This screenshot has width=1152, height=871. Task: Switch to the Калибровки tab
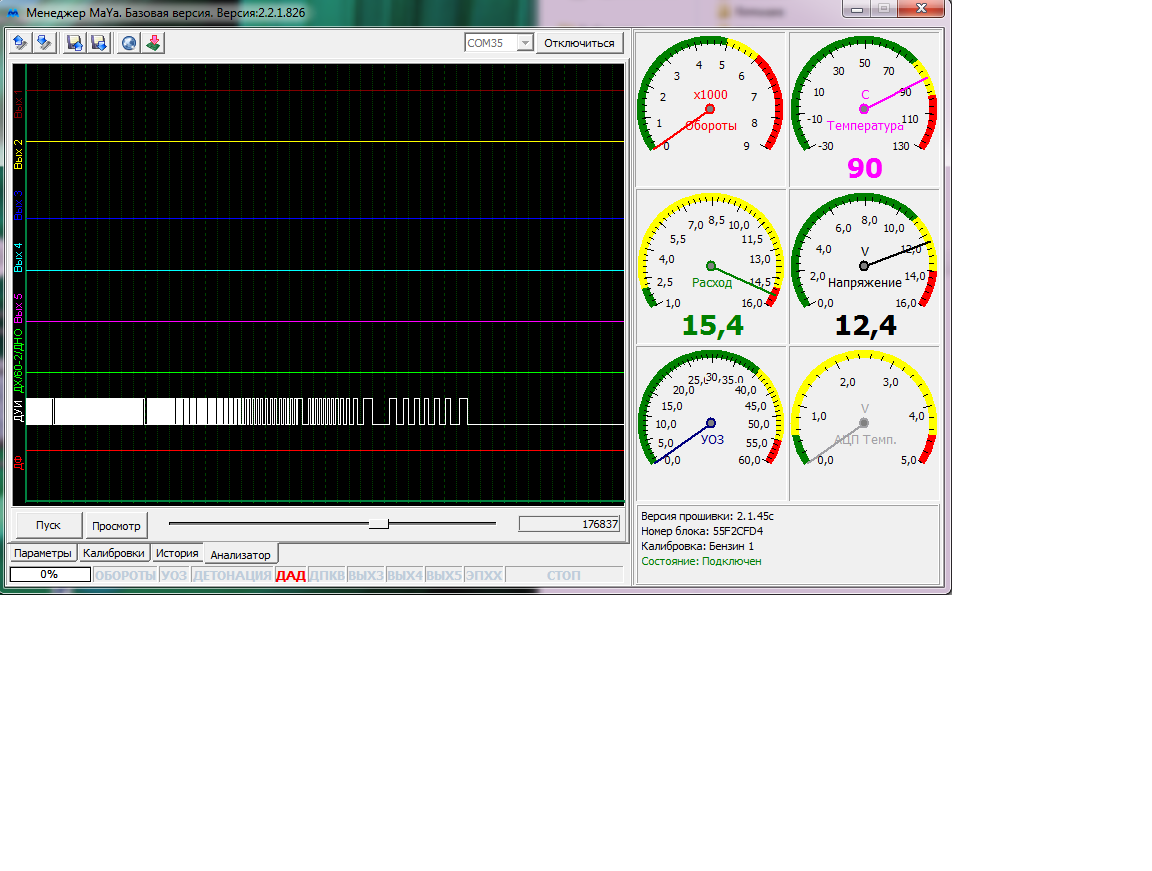(x=114, y=553)
